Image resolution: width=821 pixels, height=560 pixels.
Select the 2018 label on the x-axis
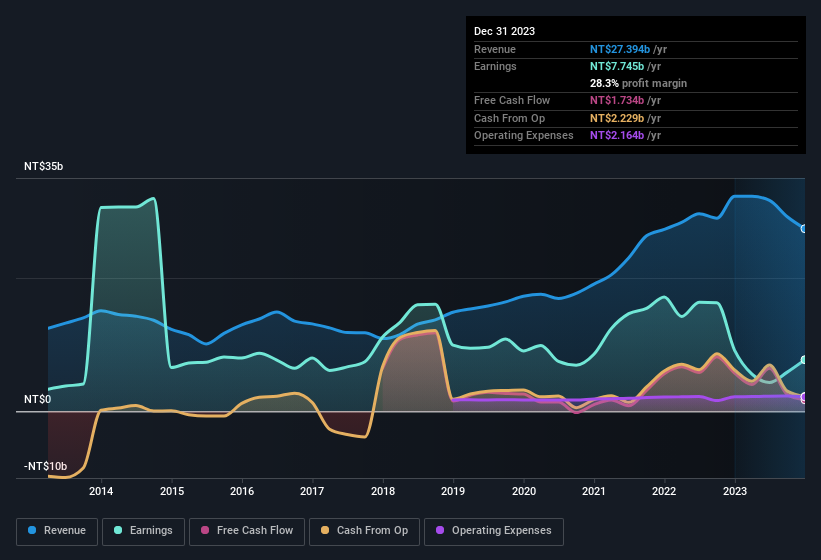click(382, 491)
